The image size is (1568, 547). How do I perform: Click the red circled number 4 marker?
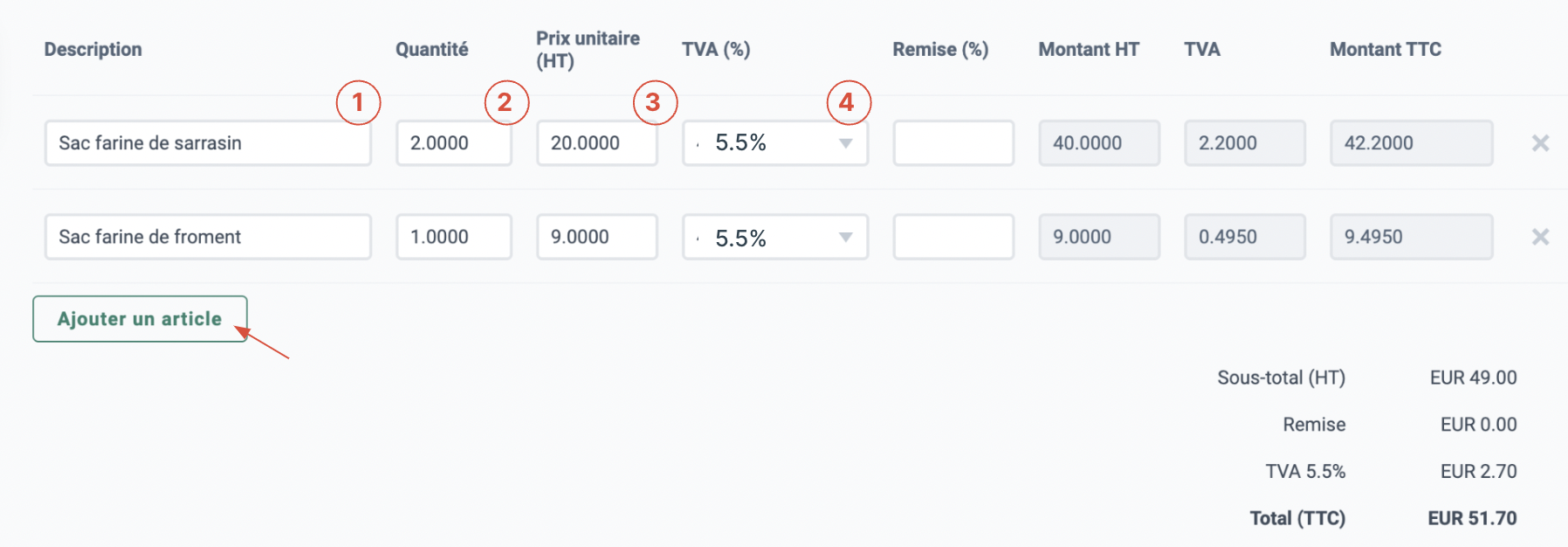(x=849, y=102)
